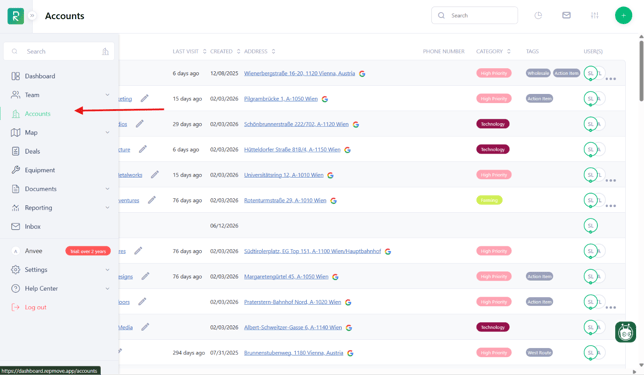The width and height of the screenshot is (644, 375).
Task: Click Farming category tag
Action: click(489, 200)
